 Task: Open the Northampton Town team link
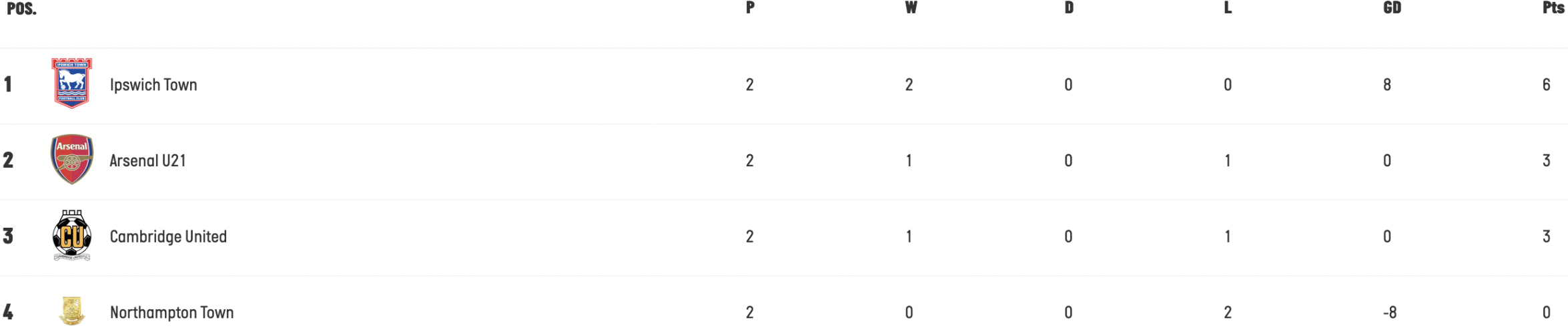pos(171,312)
